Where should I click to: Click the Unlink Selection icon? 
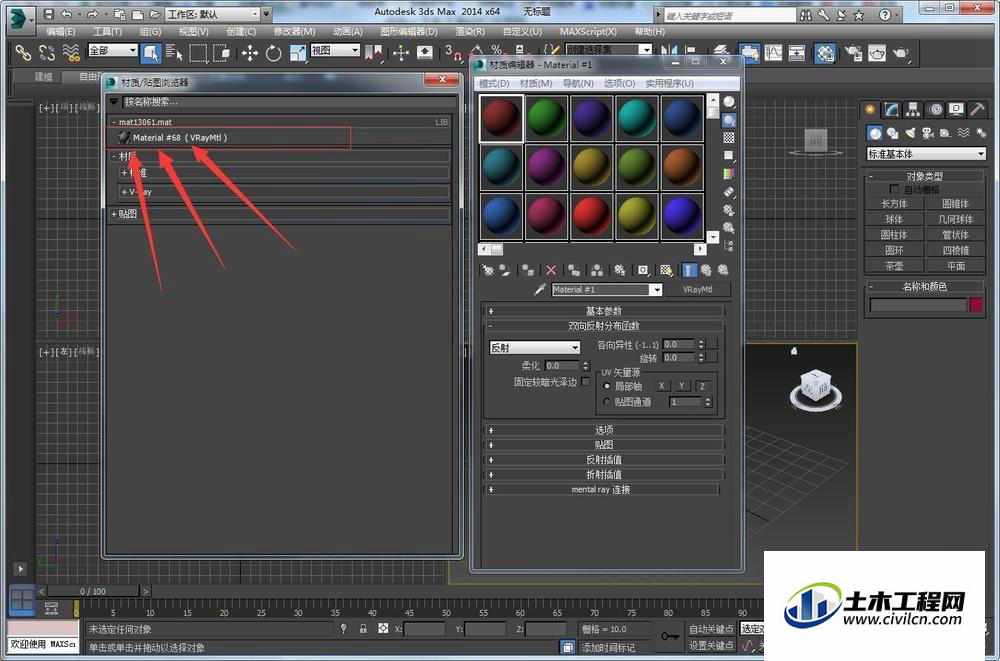(x=47, y=52)
